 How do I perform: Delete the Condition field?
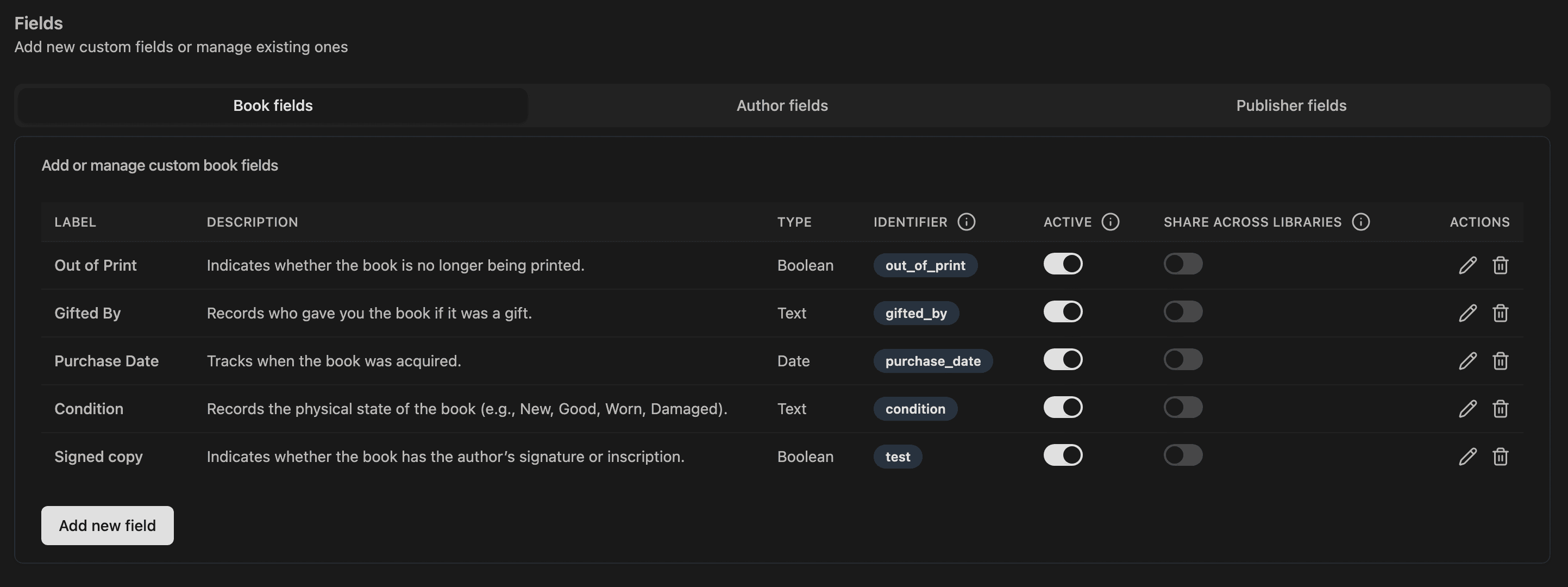tap(1501, 408)
